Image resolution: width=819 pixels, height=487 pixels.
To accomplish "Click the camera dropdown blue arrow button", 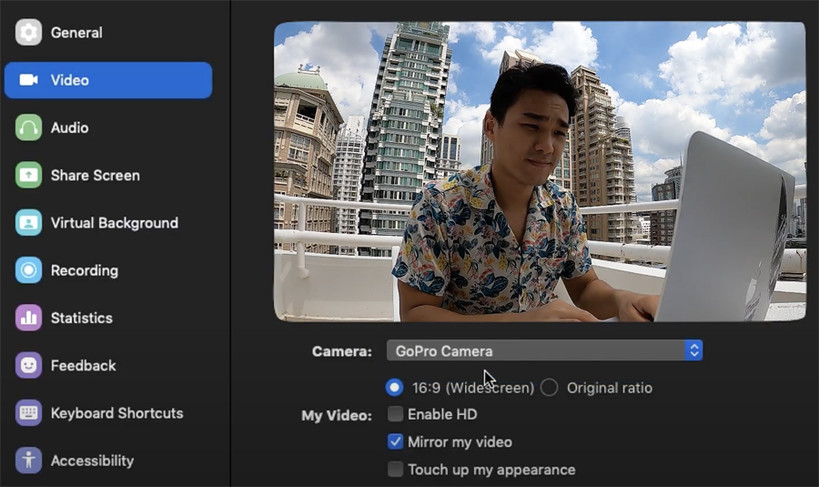I will (x=693, y=351).
